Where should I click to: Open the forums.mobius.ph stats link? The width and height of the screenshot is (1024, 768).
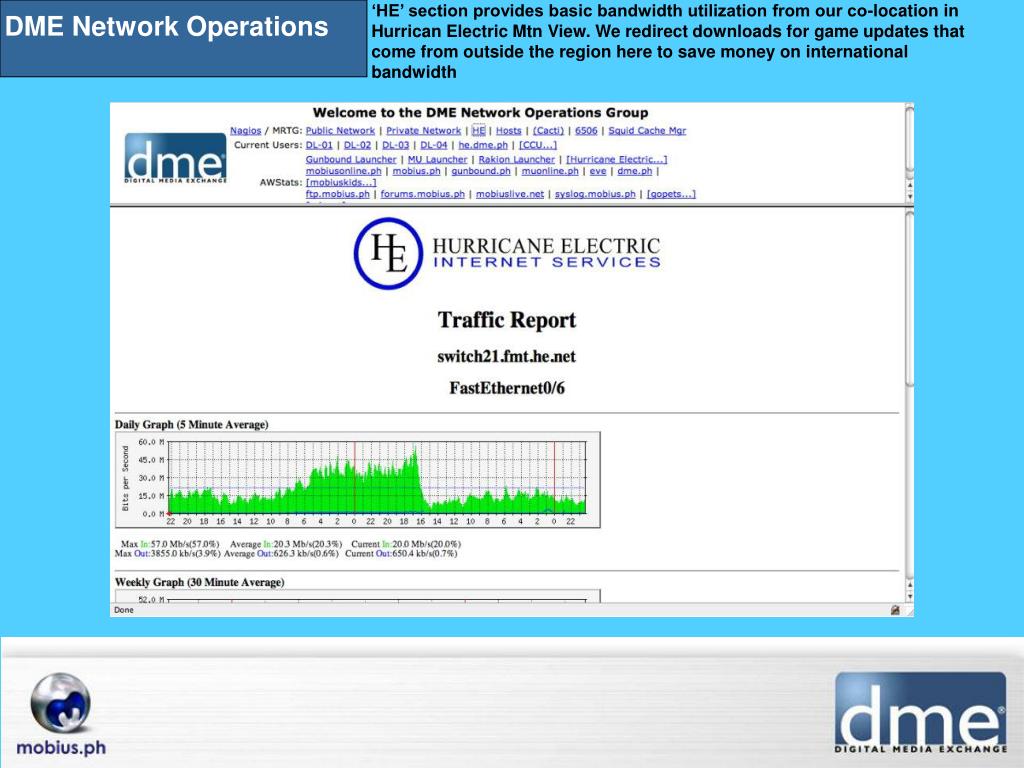[x=423, y=194]
